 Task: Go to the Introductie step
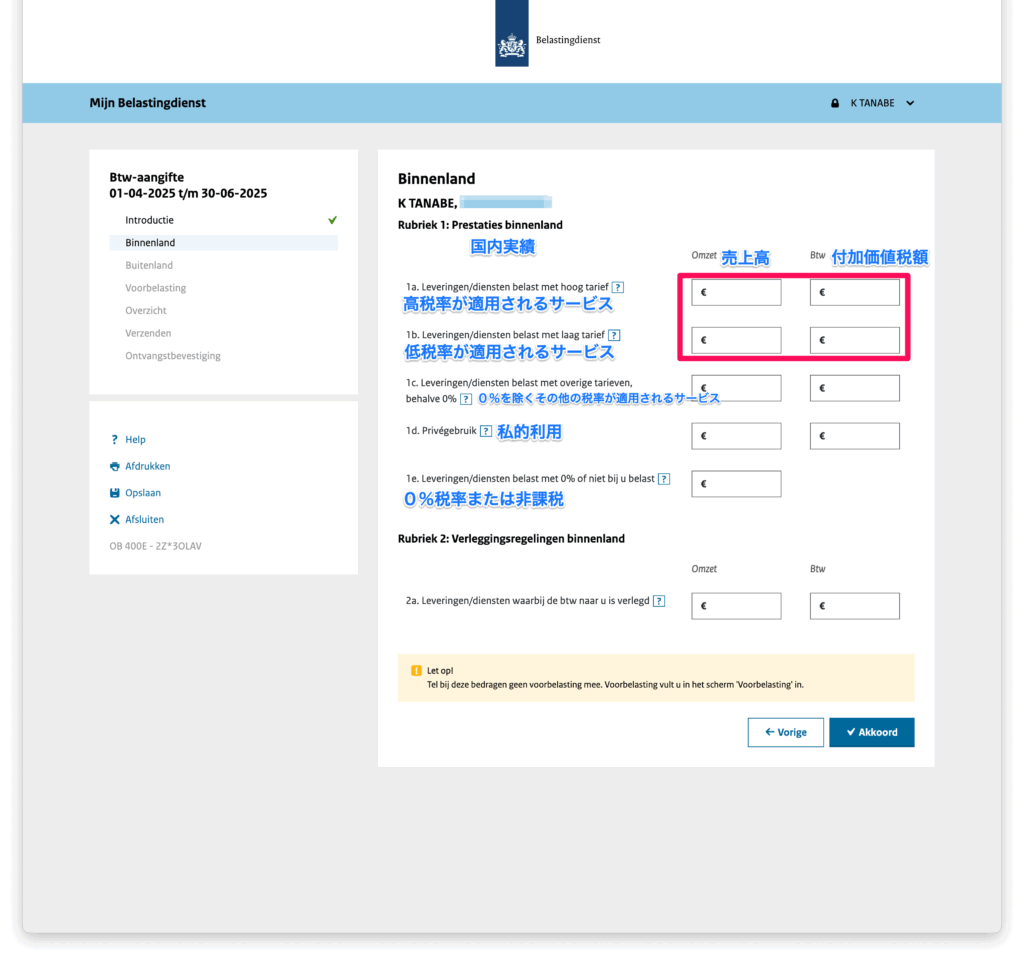pos(149,220)
